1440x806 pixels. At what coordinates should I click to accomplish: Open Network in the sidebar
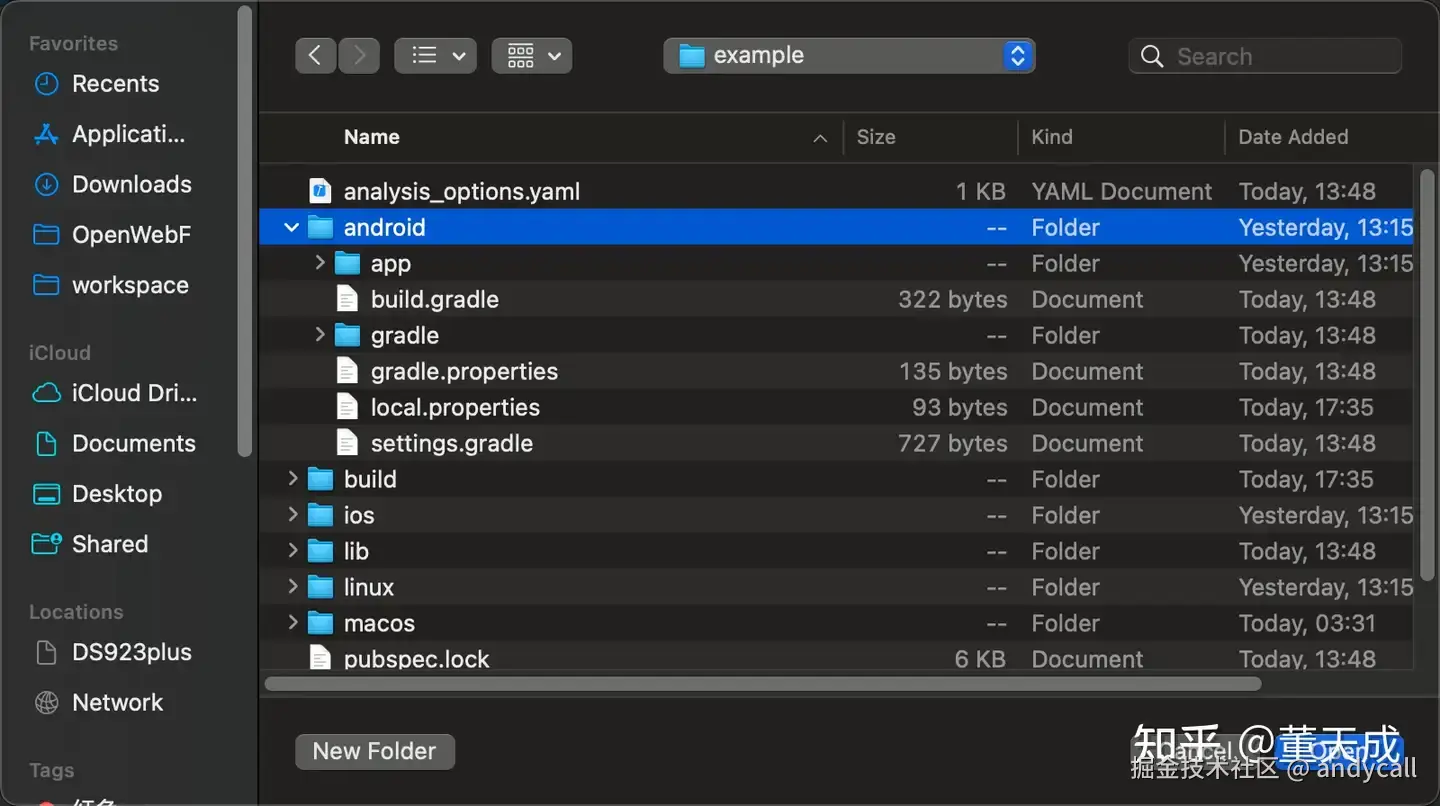[117, 702]
